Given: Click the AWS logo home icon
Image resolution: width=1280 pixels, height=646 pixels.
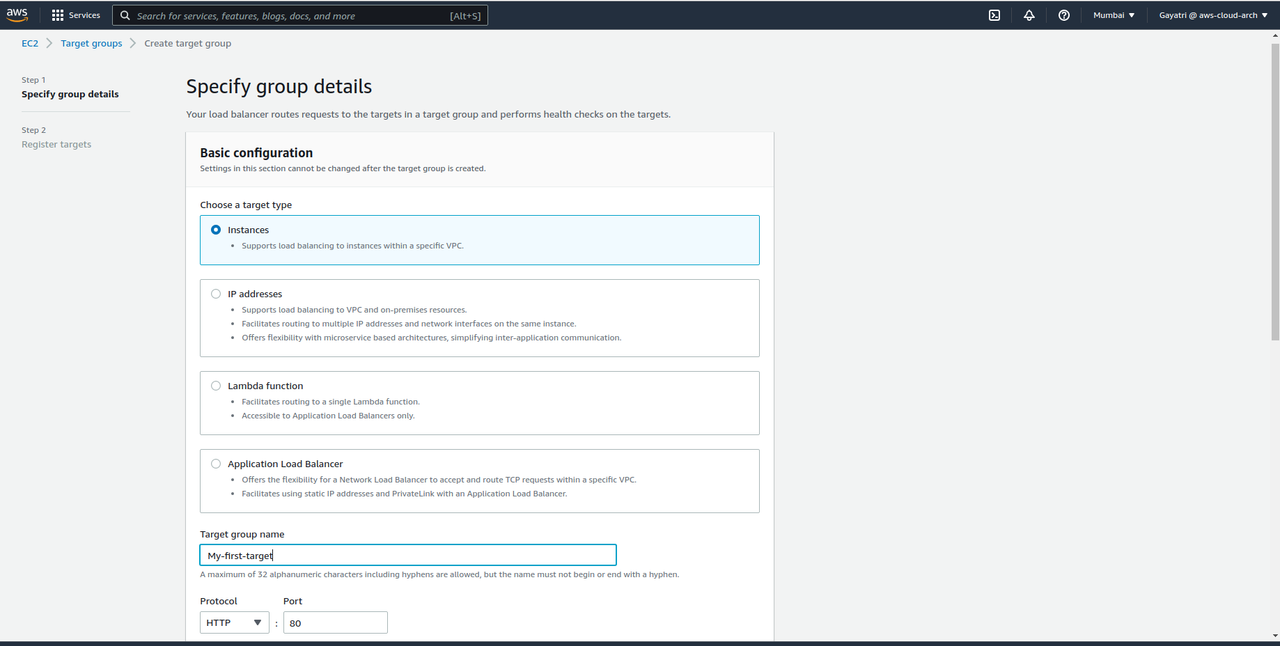Looking at the screenshot, I should point(17,14).
